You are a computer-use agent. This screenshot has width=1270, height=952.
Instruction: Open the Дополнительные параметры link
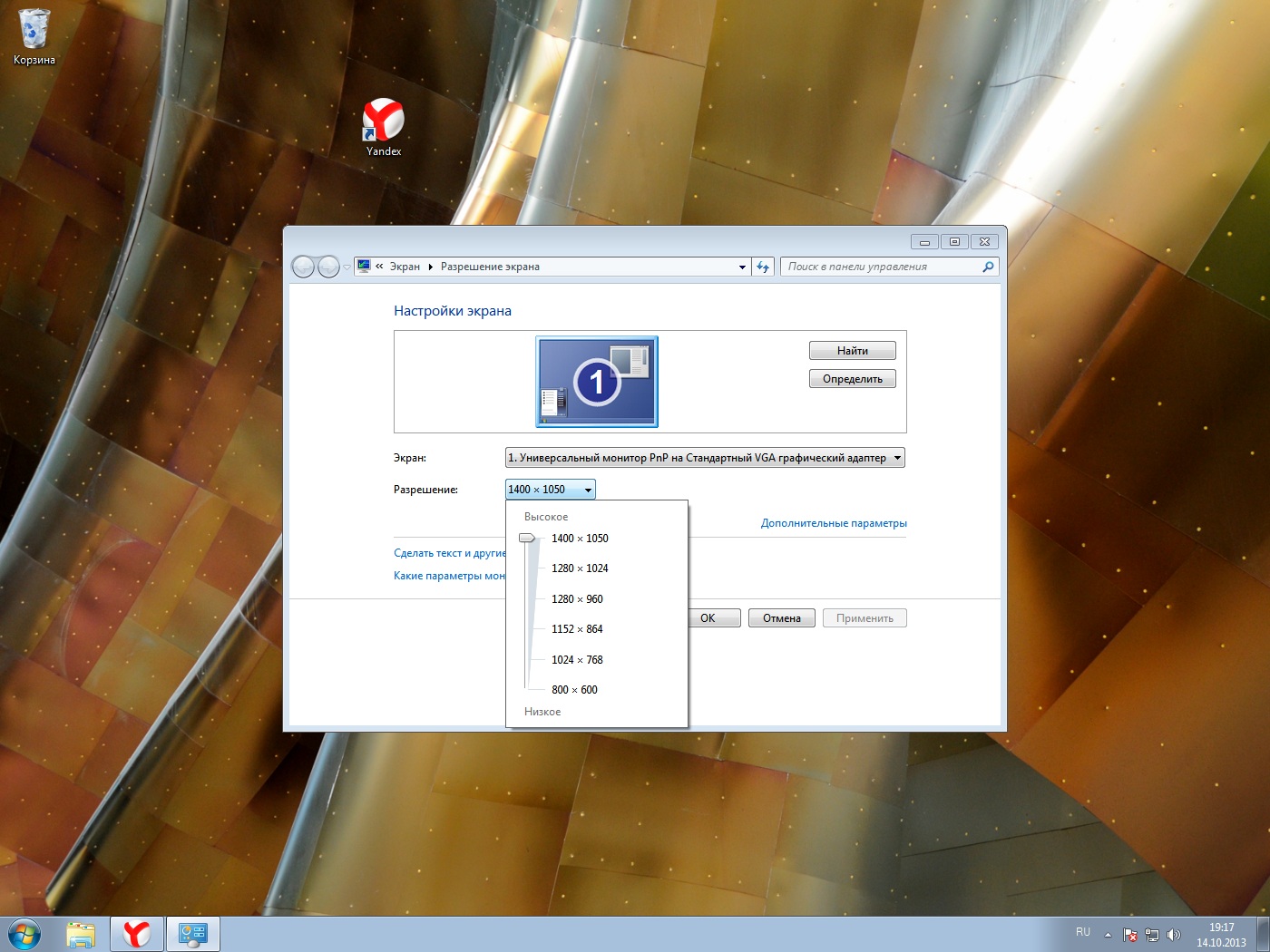833,523
